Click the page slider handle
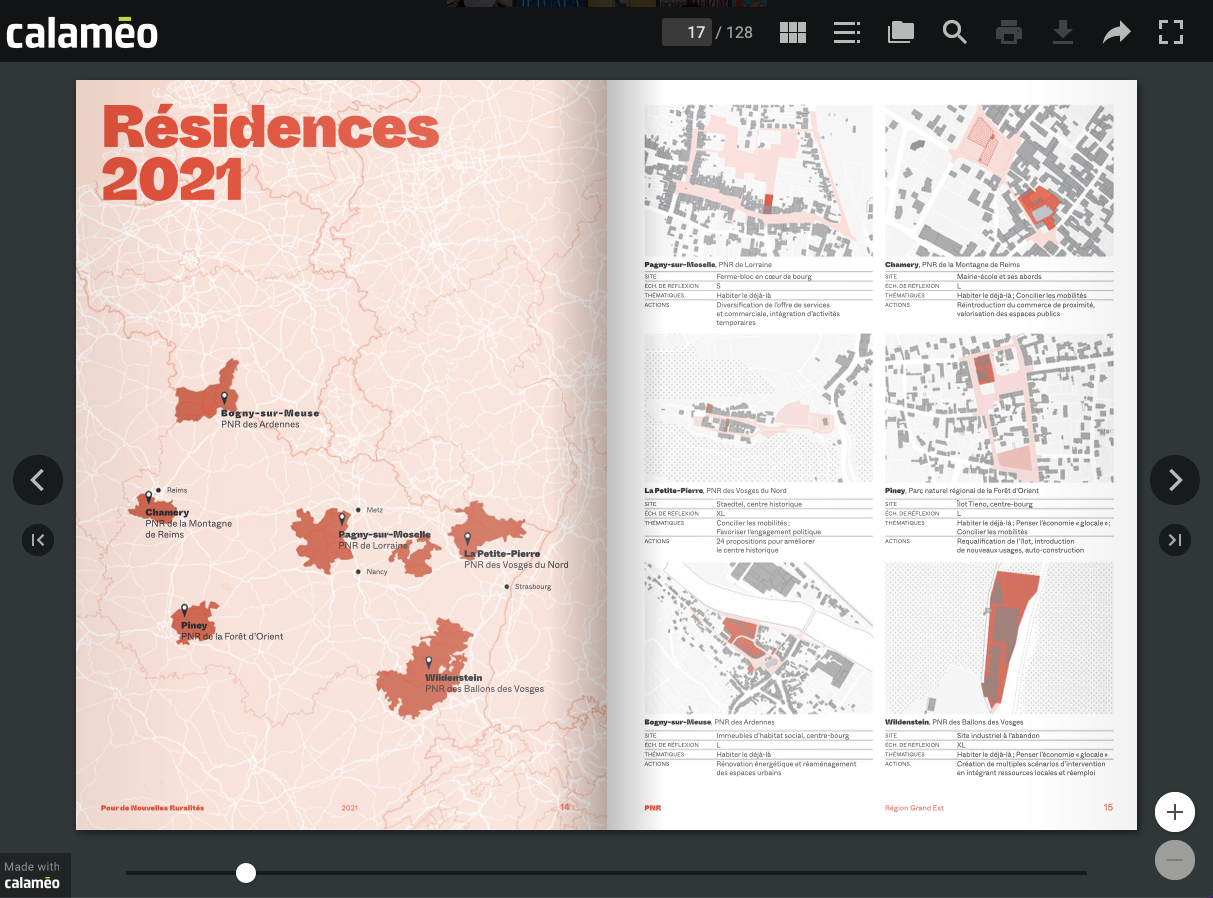The image size is (1213, 898). coord(246,873)
